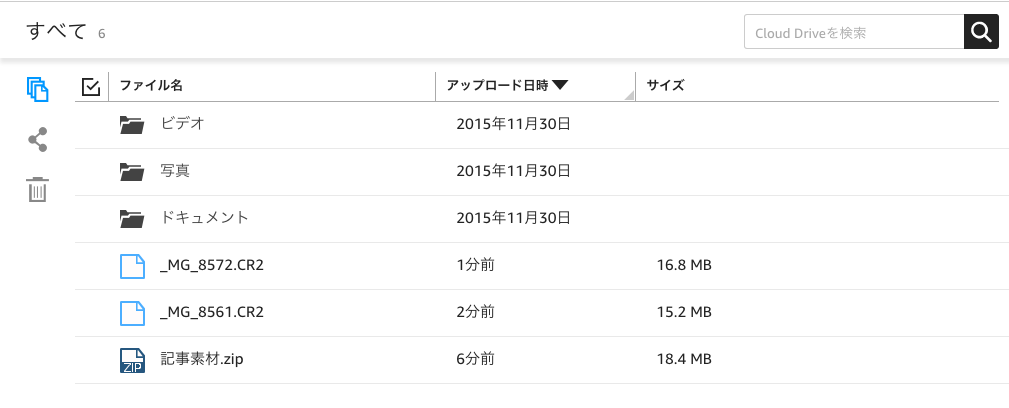
Task: Toggle the select all checkbox
Action: pos(91,87)
